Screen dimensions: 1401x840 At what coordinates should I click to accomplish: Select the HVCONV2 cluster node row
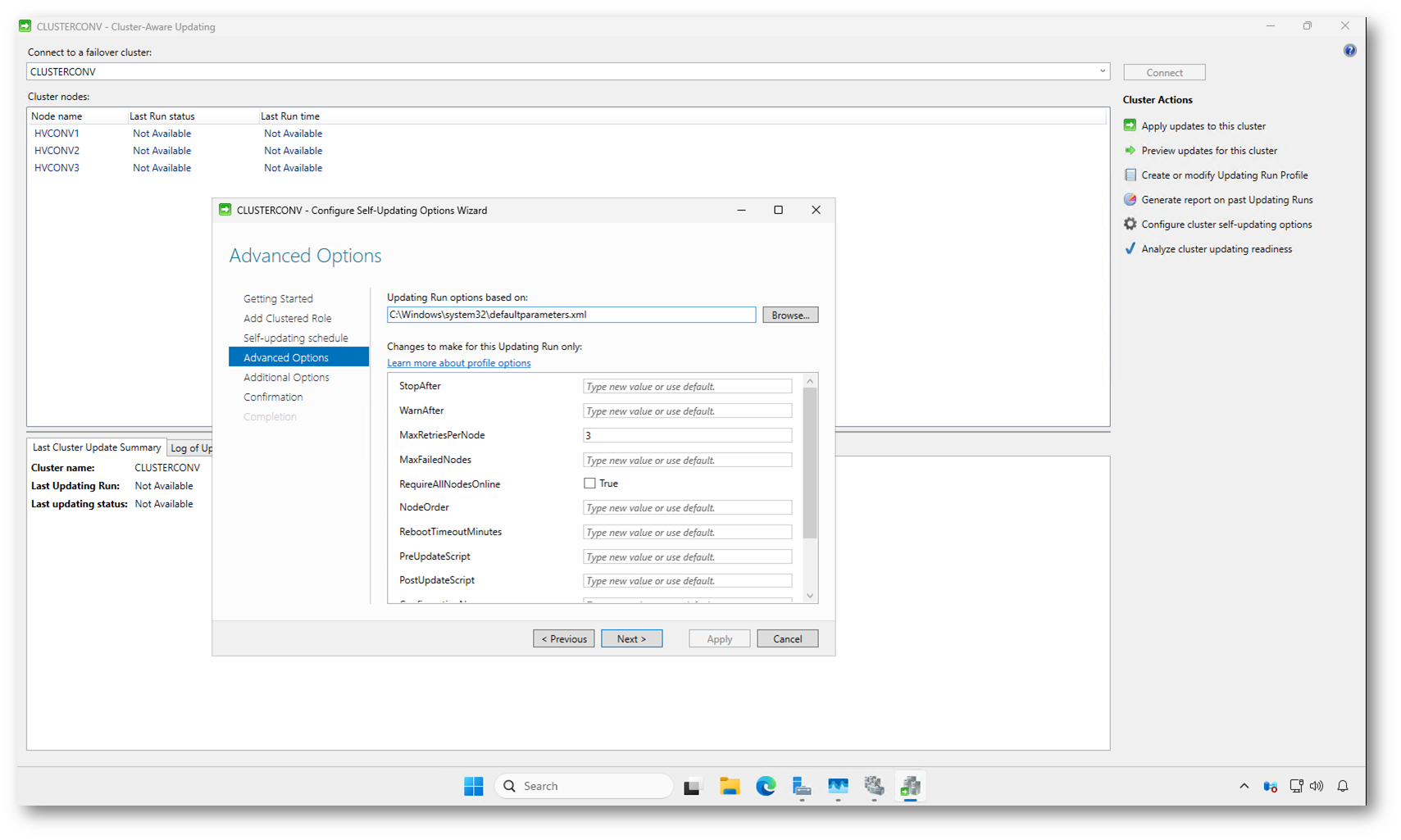click(x=57, y=151)
